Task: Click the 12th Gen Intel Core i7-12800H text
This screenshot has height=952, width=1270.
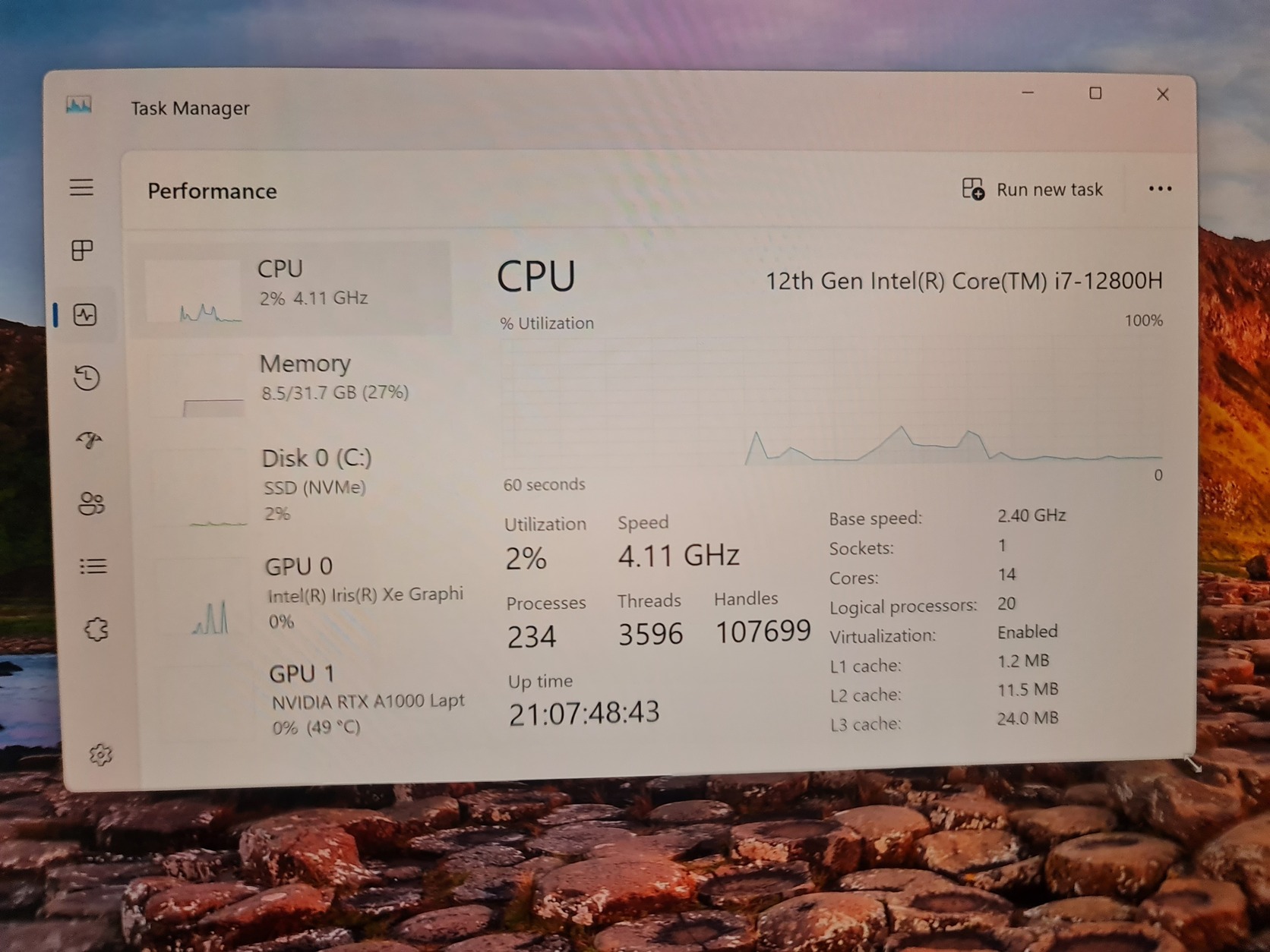Action: (964, 282)
